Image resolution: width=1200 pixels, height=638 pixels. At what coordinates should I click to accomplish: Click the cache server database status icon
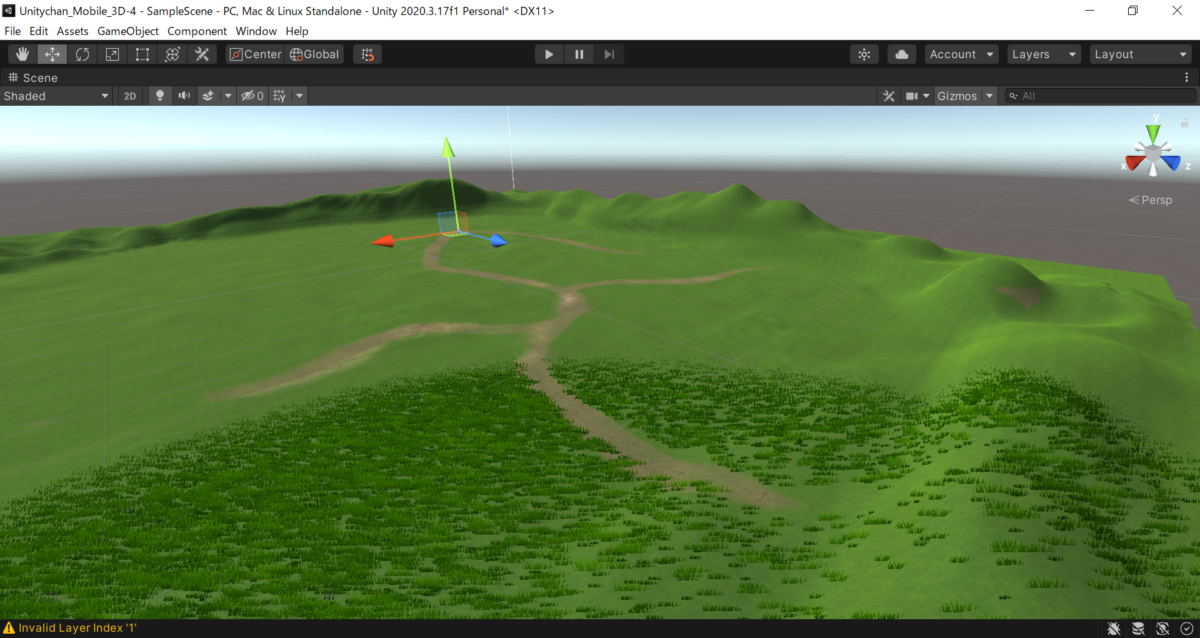point(1138,628)
